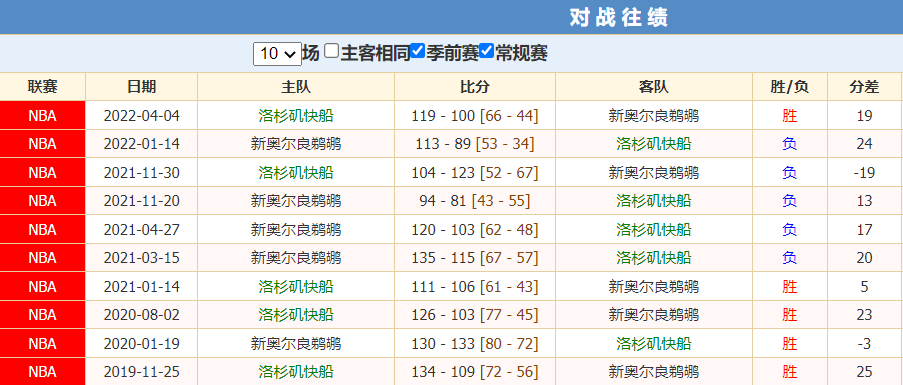Open home team 洛杉矶快船 in 2019-11-25 row
Image resolution: width=903 pixels, height=385 pixels.
click(296, 372)
